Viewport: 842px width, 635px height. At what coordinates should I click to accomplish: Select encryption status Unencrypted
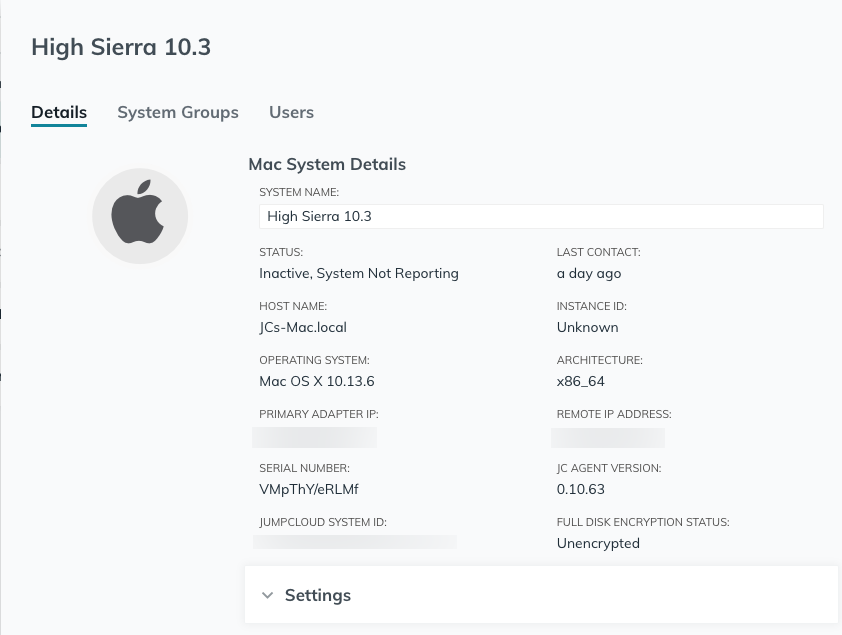(598, 543)
